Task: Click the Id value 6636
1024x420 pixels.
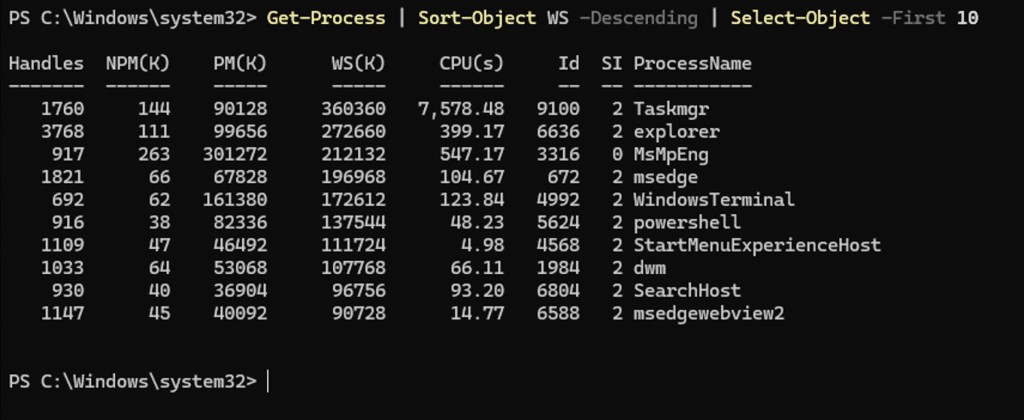Action: coord(558,132)
